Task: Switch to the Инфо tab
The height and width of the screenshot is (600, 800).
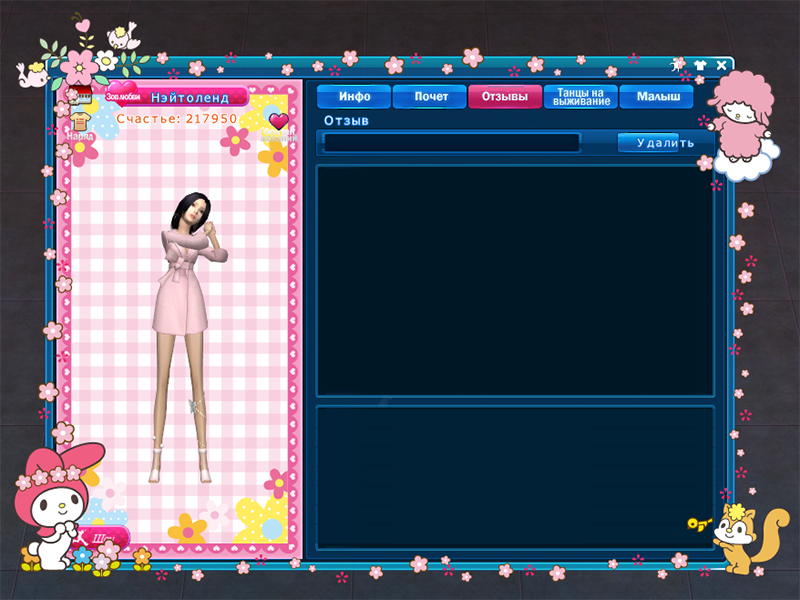Action: 354,96
